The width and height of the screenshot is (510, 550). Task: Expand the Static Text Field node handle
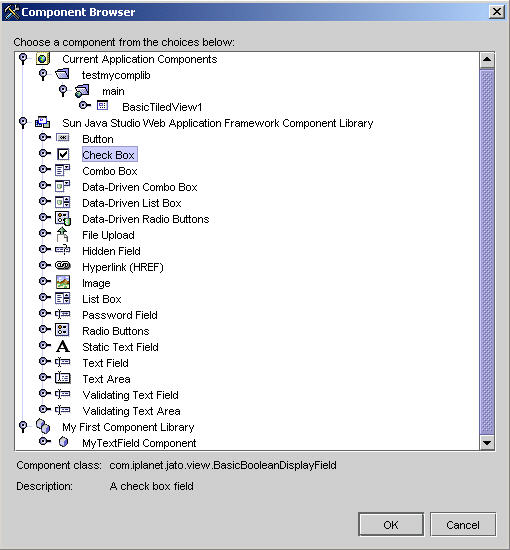(45, 345)
